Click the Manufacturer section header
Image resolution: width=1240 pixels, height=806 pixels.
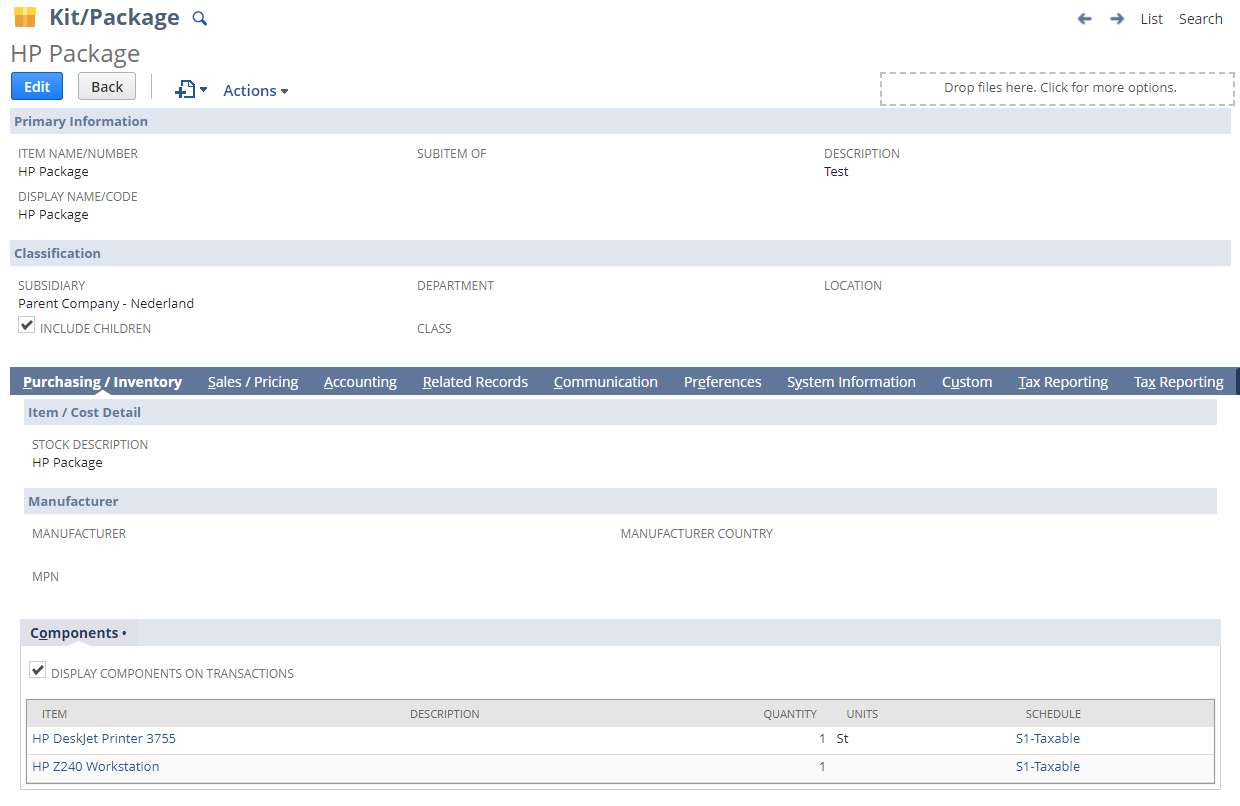pyautogui.click(x=620, y=501)
